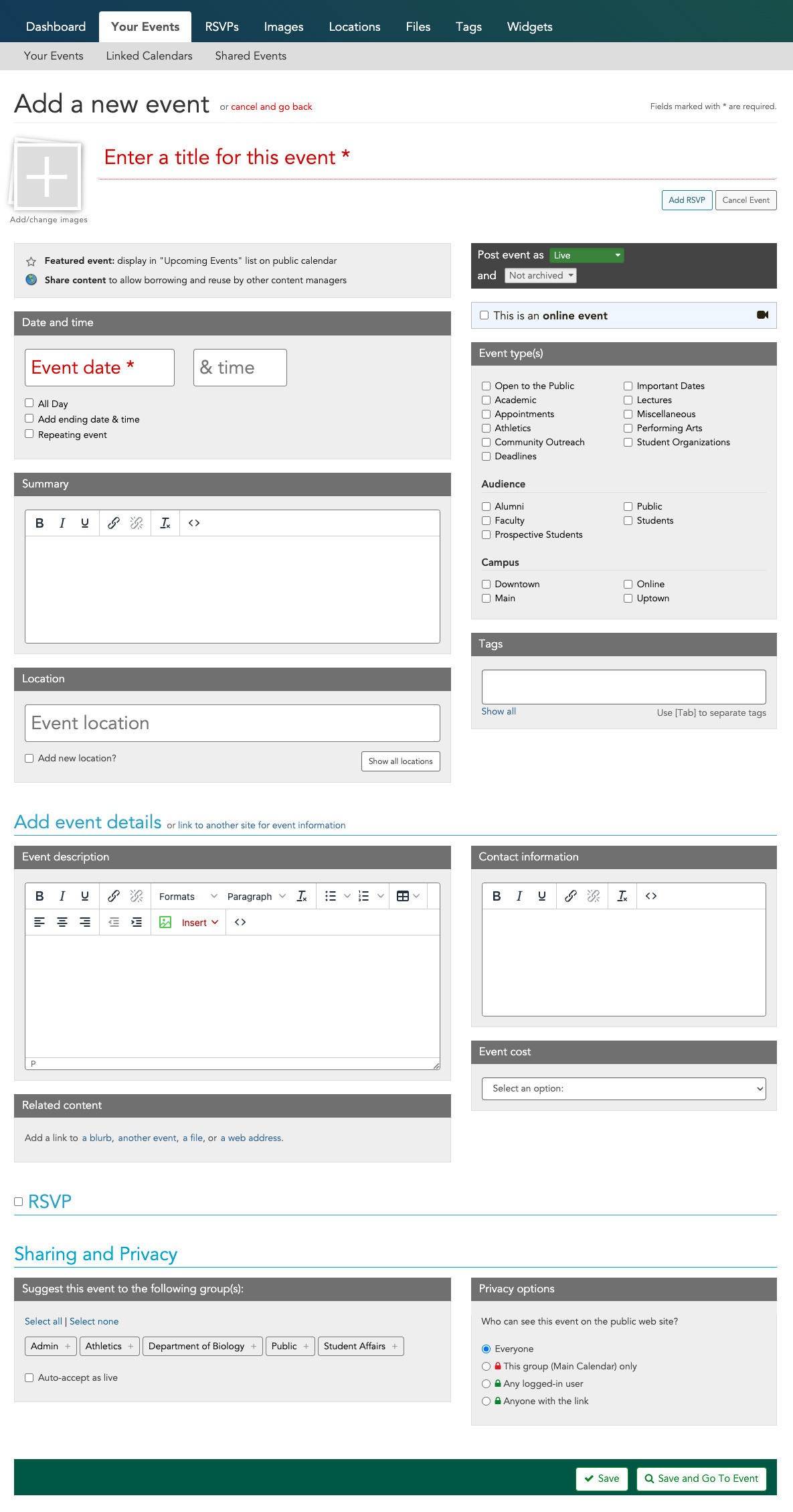Open the Linked Calendars sub-tab
Viewport: 793px width, 1512px height.
[149, 56]
